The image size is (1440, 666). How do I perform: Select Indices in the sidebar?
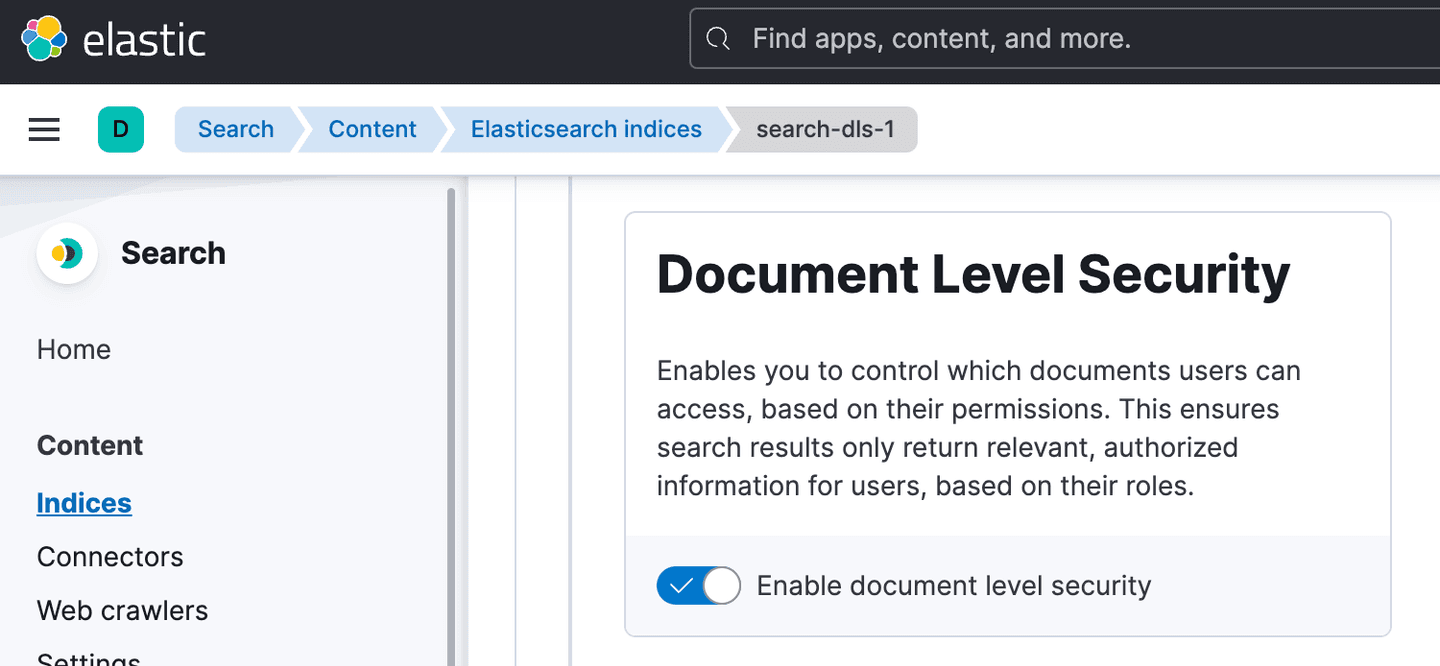click(x=84, y=503)
